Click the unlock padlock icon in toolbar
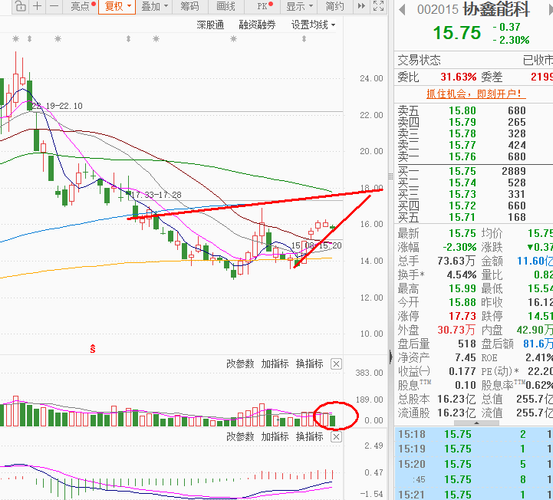 (21, 6)
